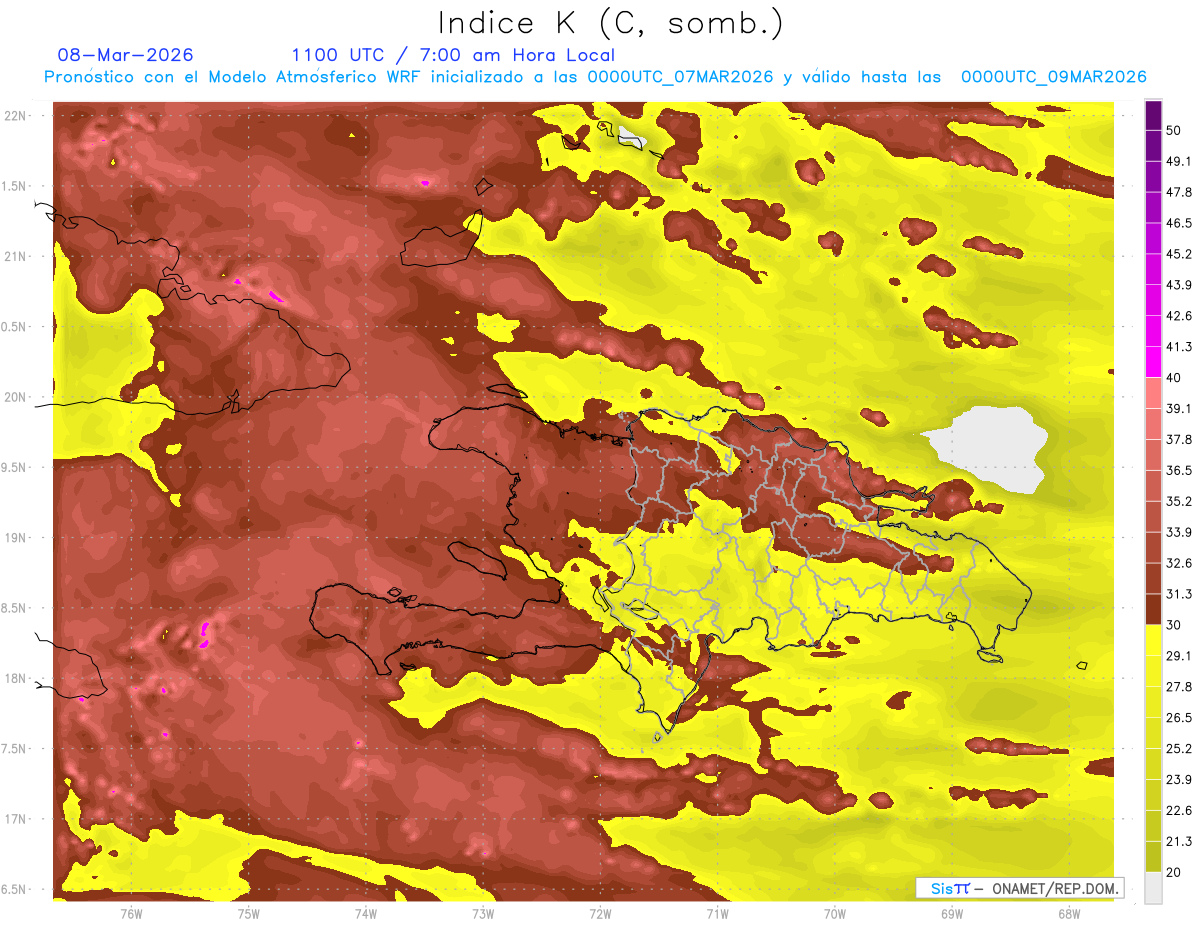The image size is (1200, 927).
Task: Click the "22.6" legend value
Action: [x=1179, y=811]
